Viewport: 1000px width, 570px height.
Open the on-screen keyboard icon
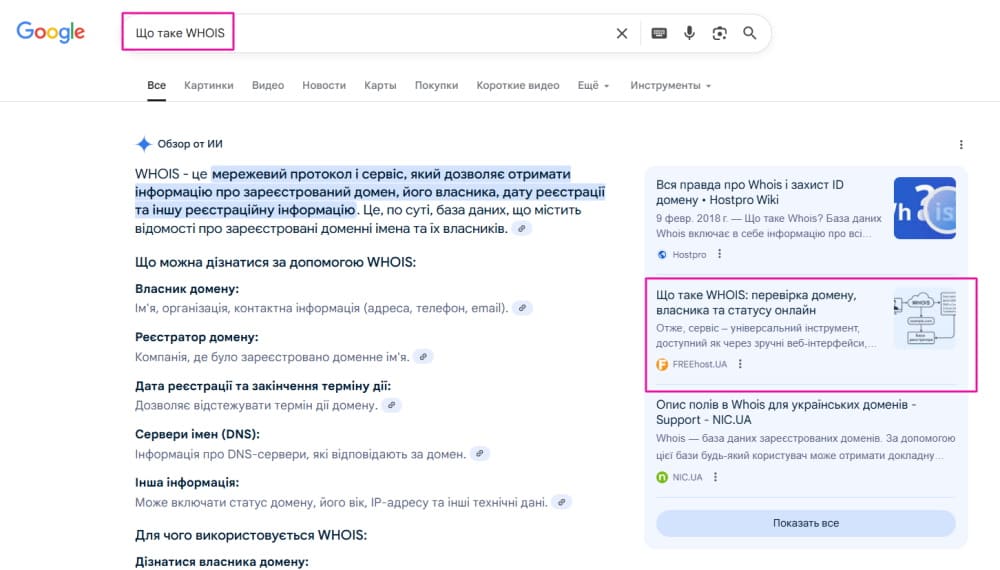pos(659,33)
